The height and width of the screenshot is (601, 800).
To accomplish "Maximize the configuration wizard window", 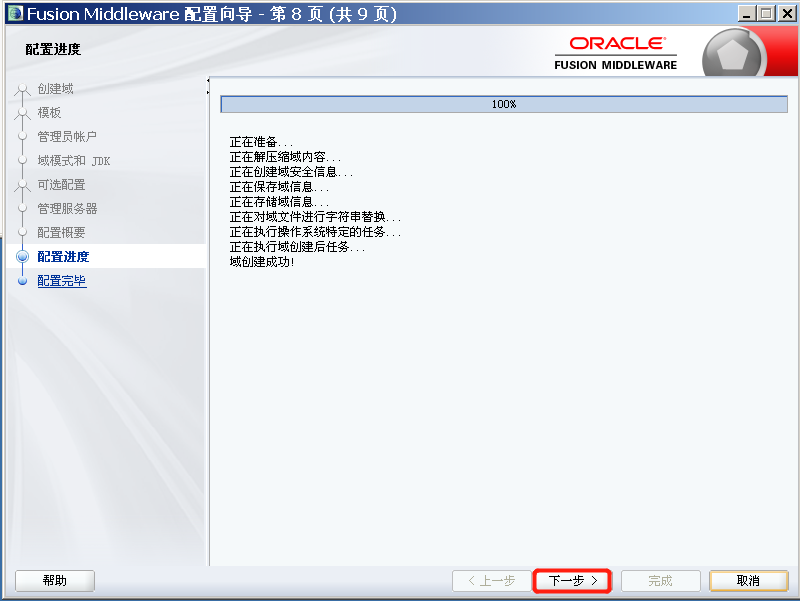I will (x=766, y=13).
